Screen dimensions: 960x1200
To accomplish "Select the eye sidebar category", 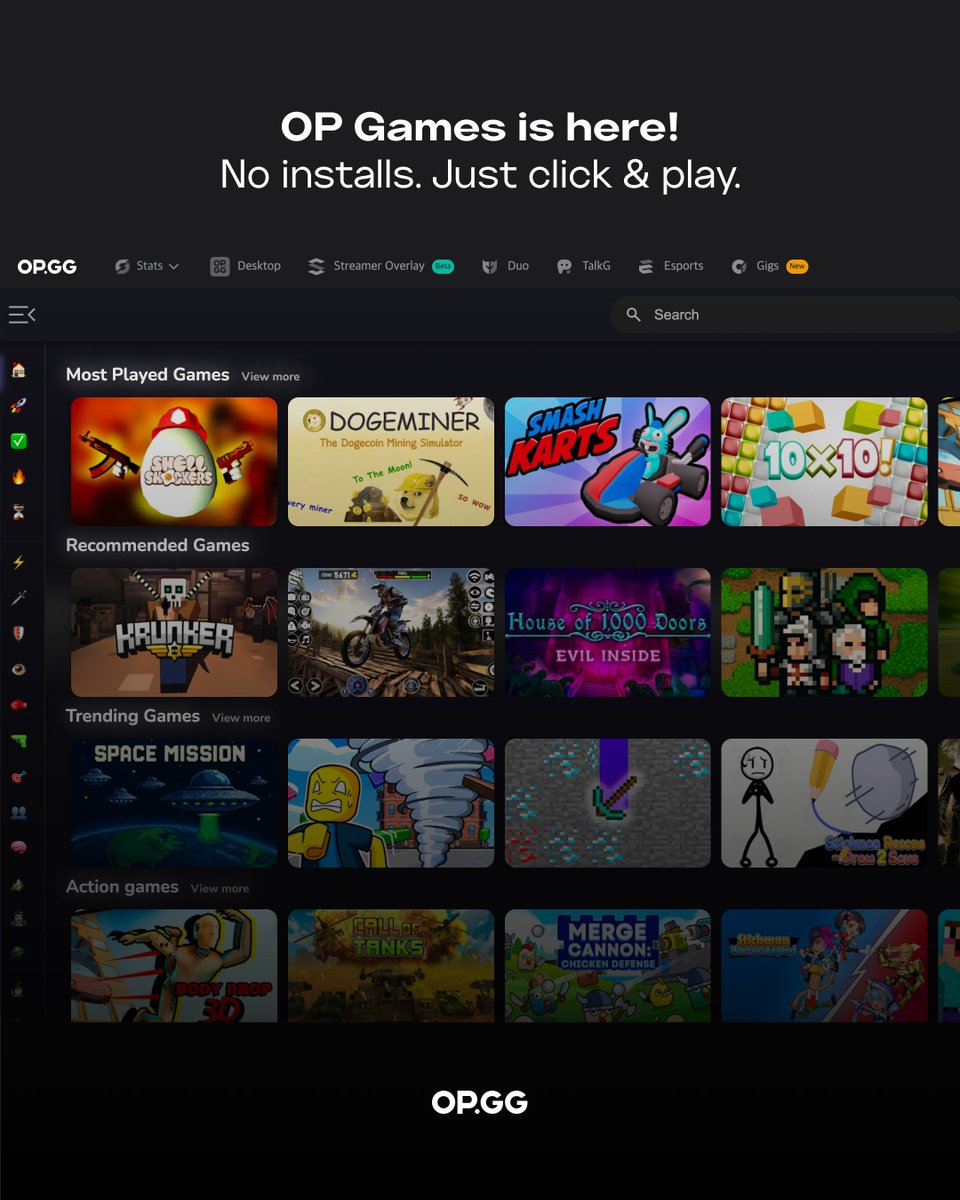I will tap(18, 669).
